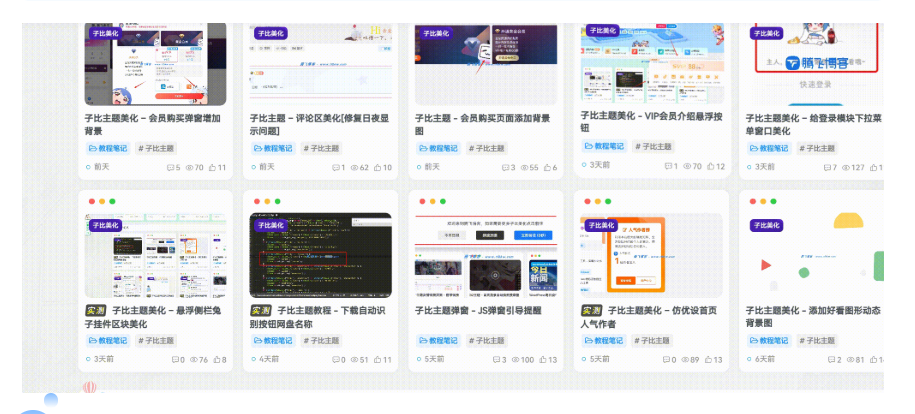Open the thumbnail of JS弹窗引导提醒 post
The width and height of the screenshot is (915, 414).
pyautogui.click(x=486, y=255)
